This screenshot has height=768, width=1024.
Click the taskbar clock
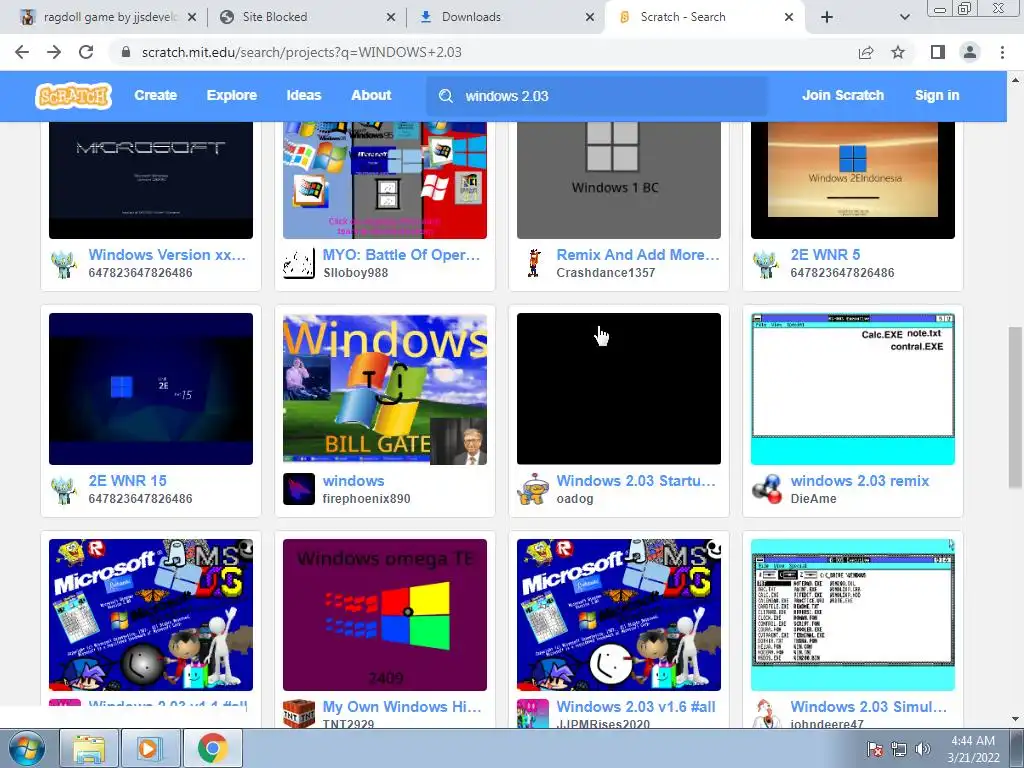pos(973,749)
